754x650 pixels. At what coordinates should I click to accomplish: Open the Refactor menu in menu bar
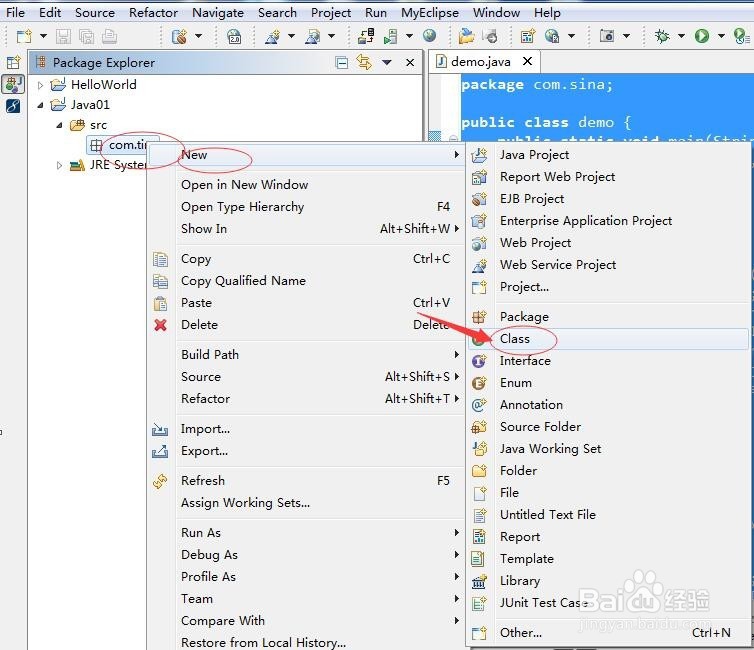[153, 12]
